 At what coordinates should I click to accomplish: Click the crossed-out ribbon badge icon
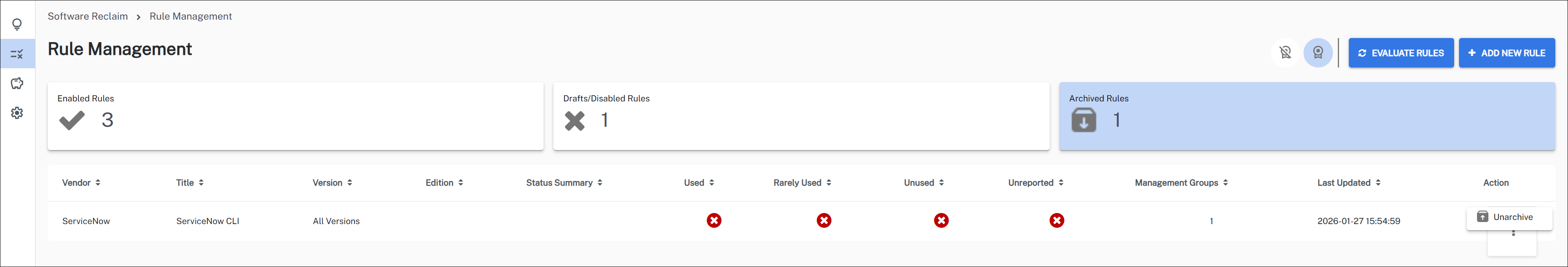click(x=1285, y=53)
